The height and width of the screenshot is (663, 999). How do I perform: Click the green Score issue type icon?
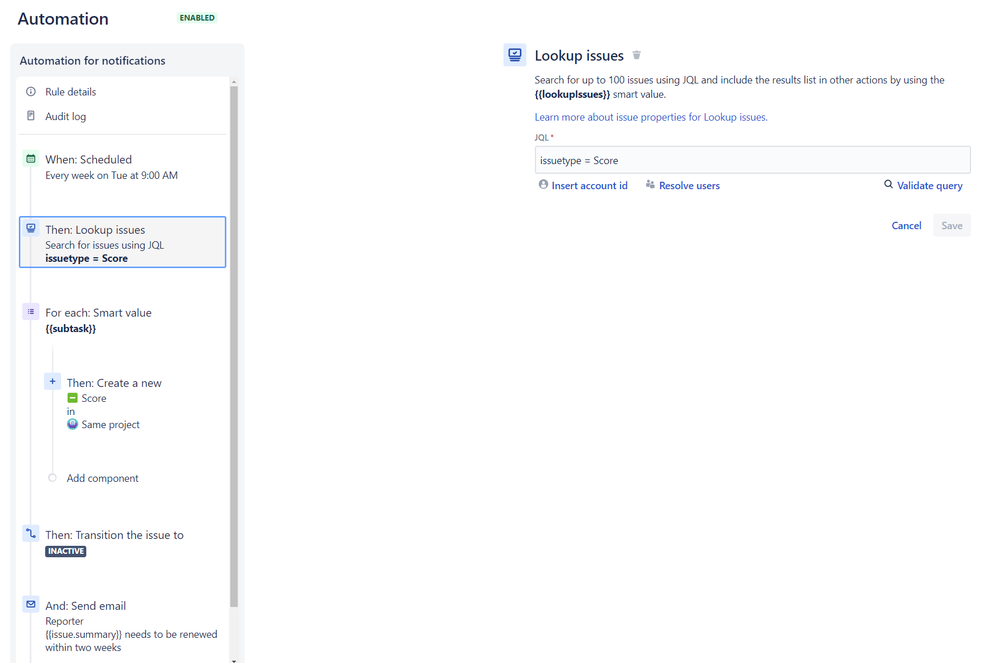click(73, 398)
